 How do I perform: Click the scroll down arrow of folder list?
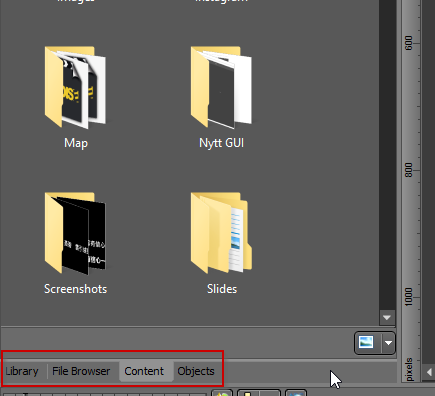(387, 318)
